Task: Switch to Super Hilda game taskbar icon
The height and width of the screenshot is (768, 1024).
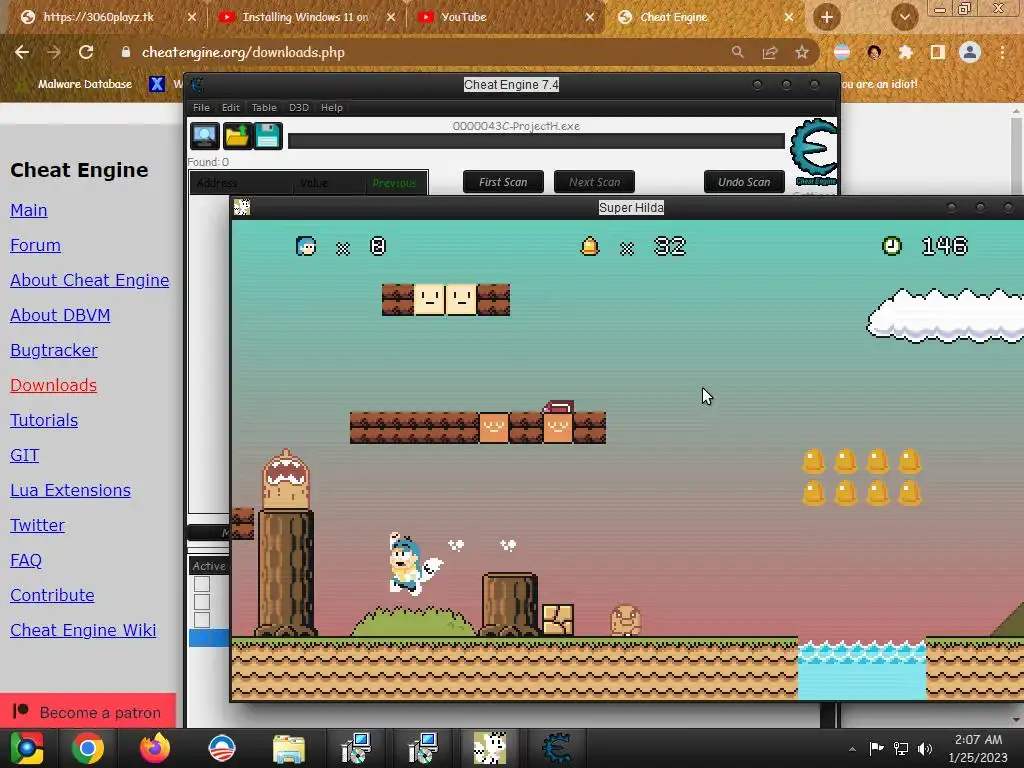Action: coord(490,748)
